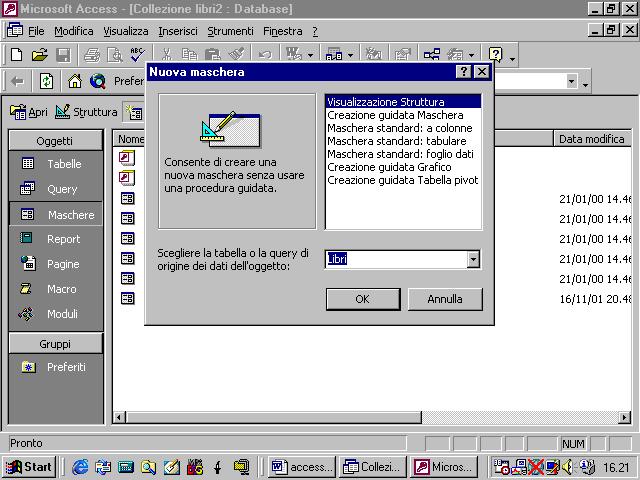The image size is (640, 480).
Task: Click the Home icon on the Web toolbar
Action: [74, 81]
